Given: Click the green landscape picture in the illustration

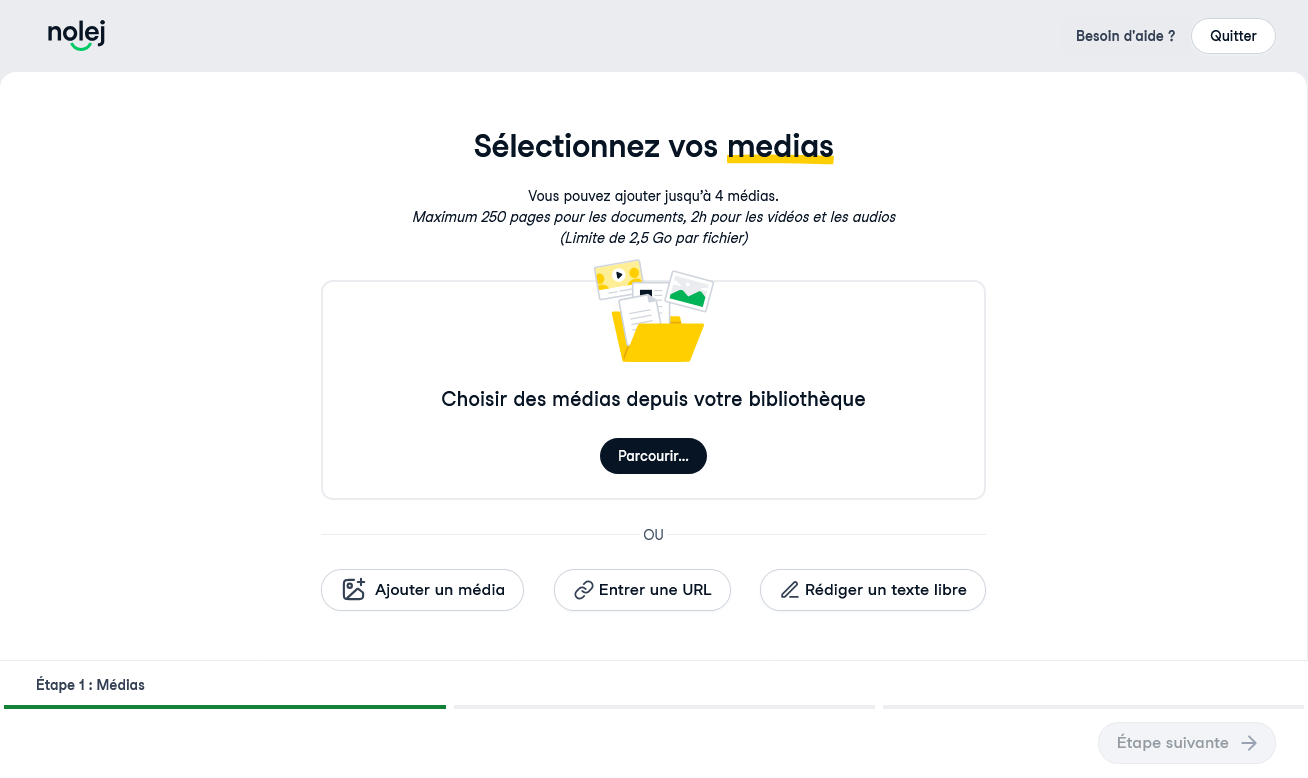Looking at the screenshot, I should [688, 292].
